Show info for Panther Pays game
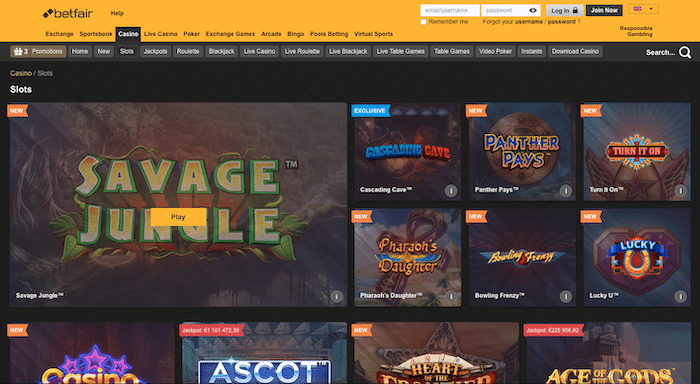Viewport: 700px width, 384px height. click(566, 191)
